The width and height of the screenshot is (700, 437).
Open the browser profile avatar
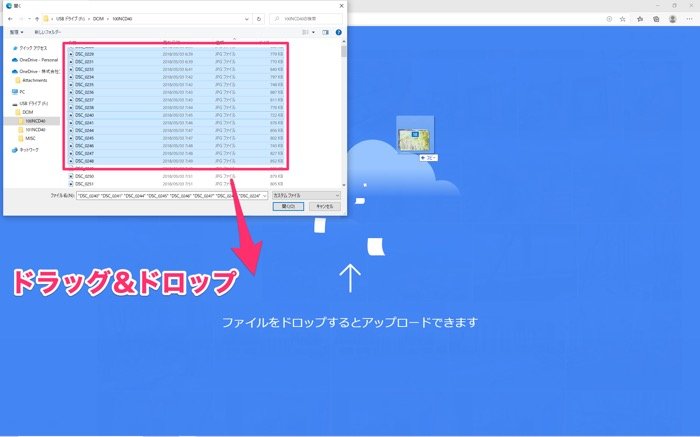673,19
